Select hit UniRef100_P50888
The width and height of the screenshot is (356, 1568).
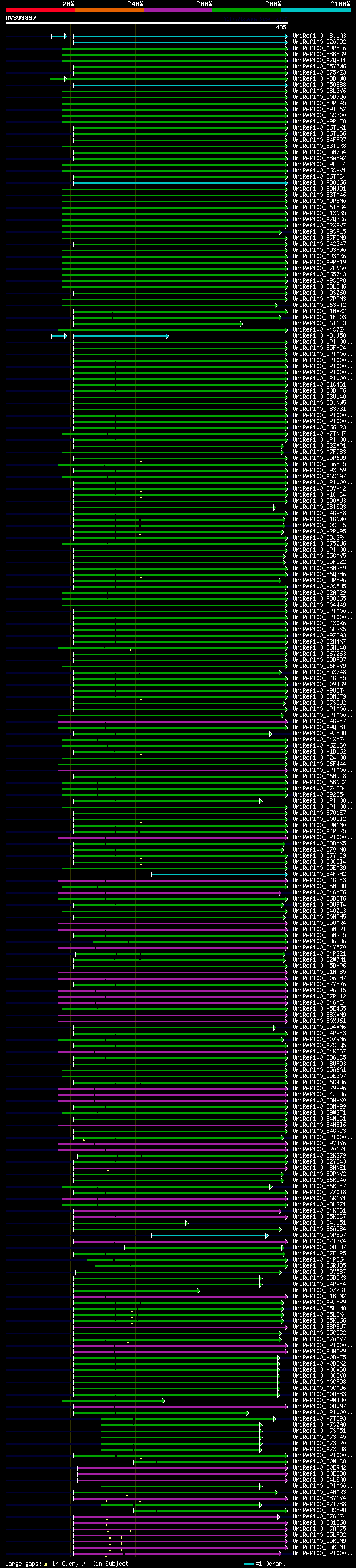tap(319, 85)
